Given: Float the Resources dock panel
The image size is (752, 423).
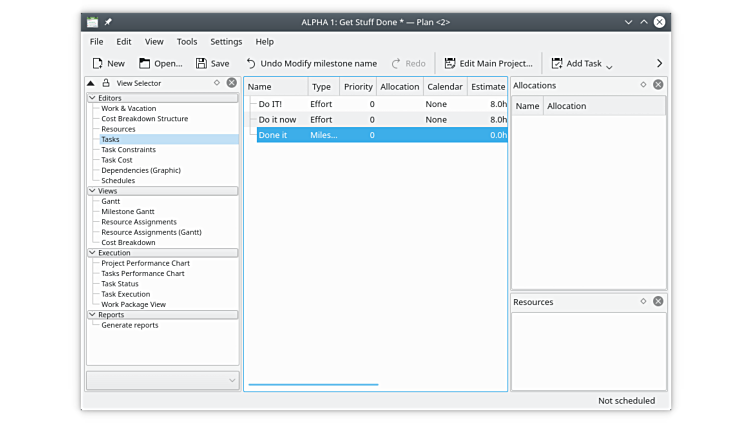Looking at the screenshot, I should pos(644,301).
